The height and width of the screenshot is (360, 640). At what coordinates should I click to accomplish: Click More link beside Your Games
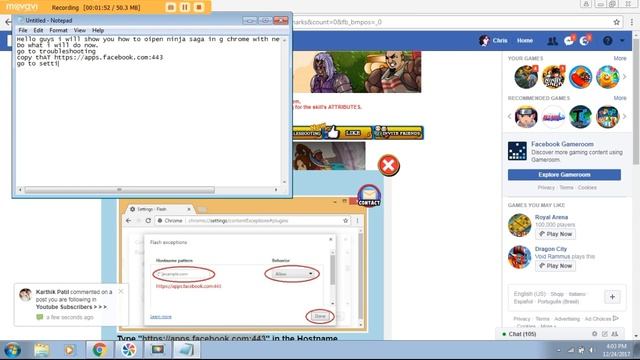(620, 58)
